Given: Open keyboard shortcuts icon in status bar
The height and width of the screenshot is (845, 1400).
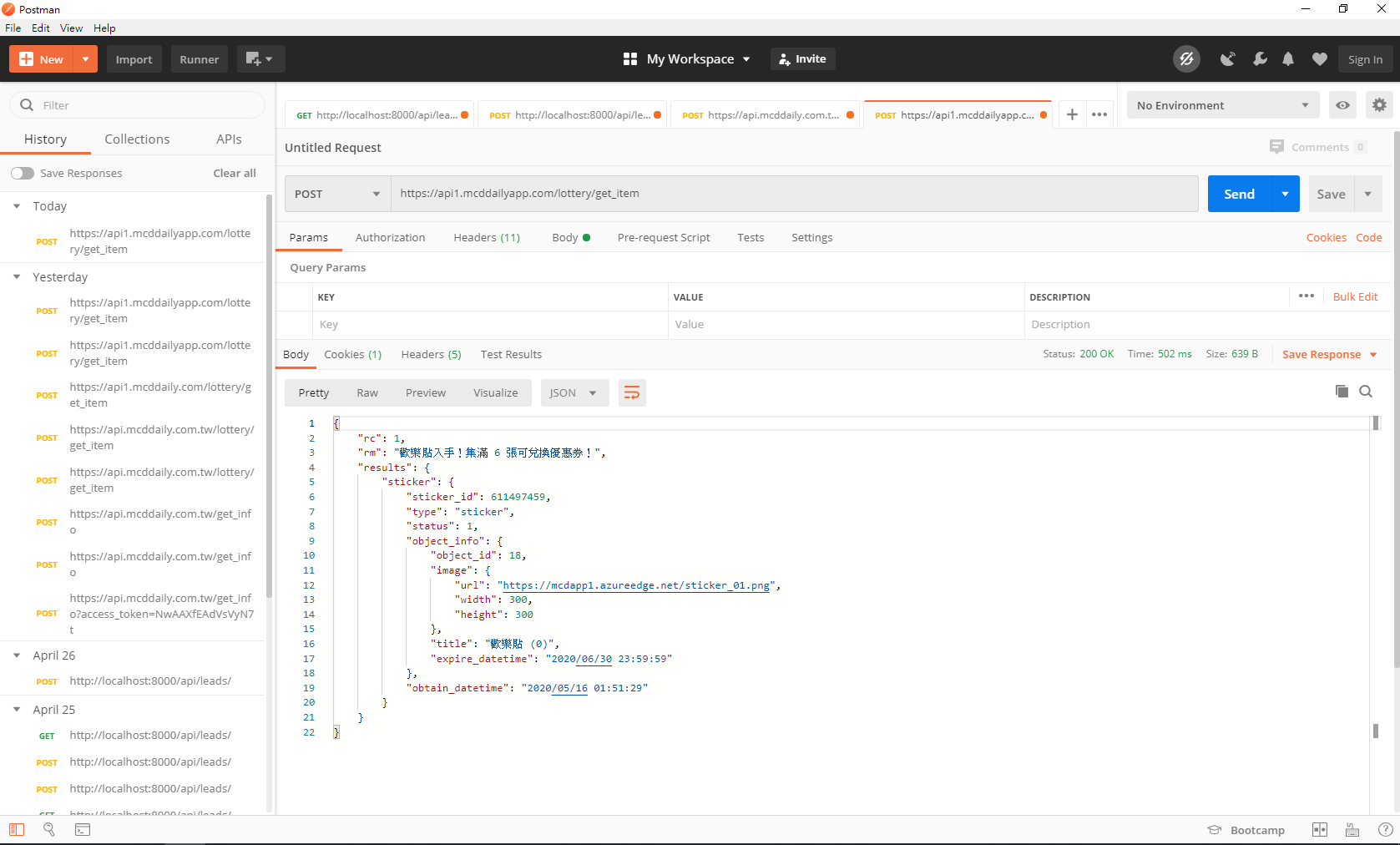Looking at the screenshot, I should pyautogui.click(x=1352, y=829).
